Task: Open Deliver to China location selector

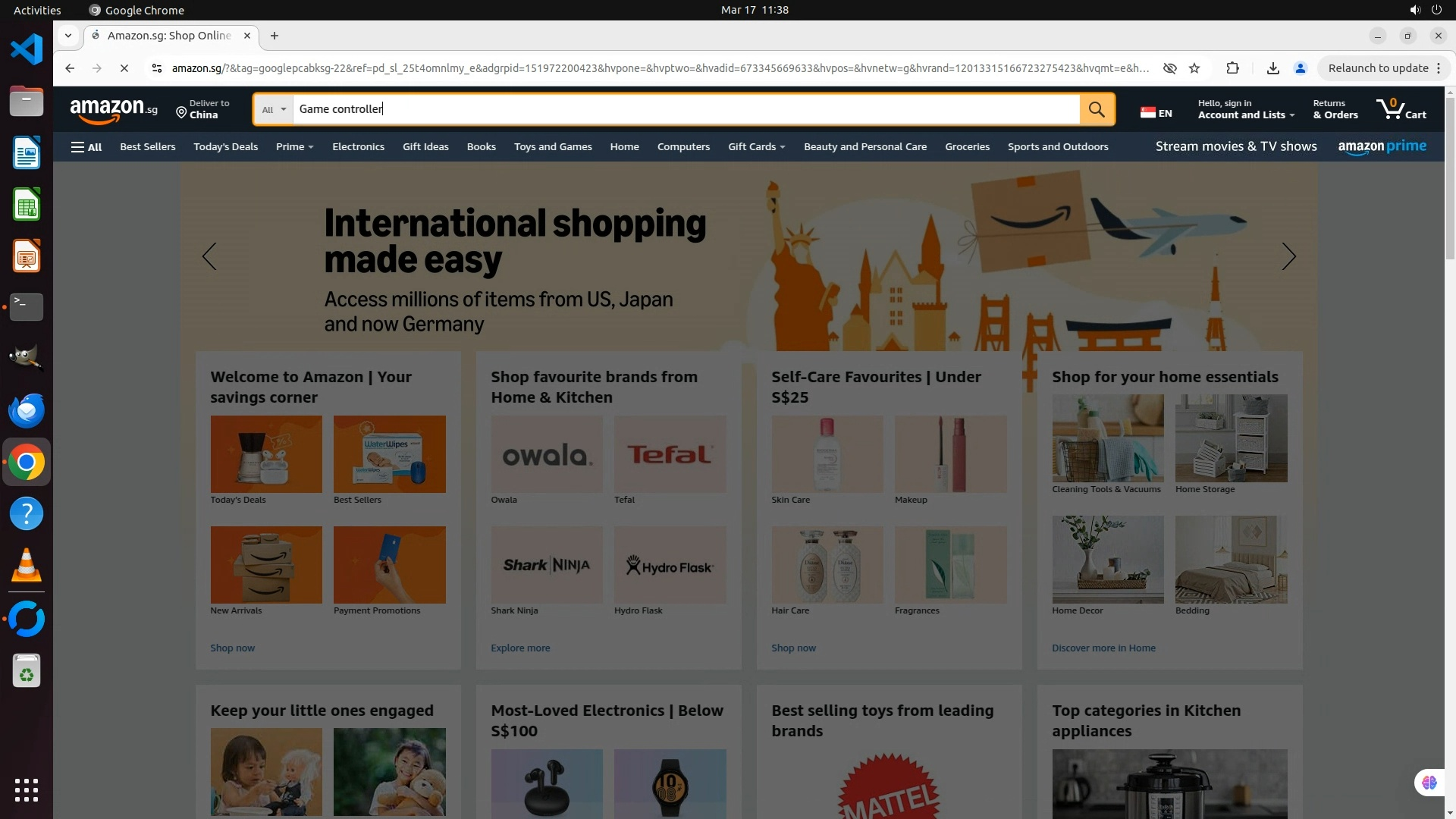Action: 202,109
